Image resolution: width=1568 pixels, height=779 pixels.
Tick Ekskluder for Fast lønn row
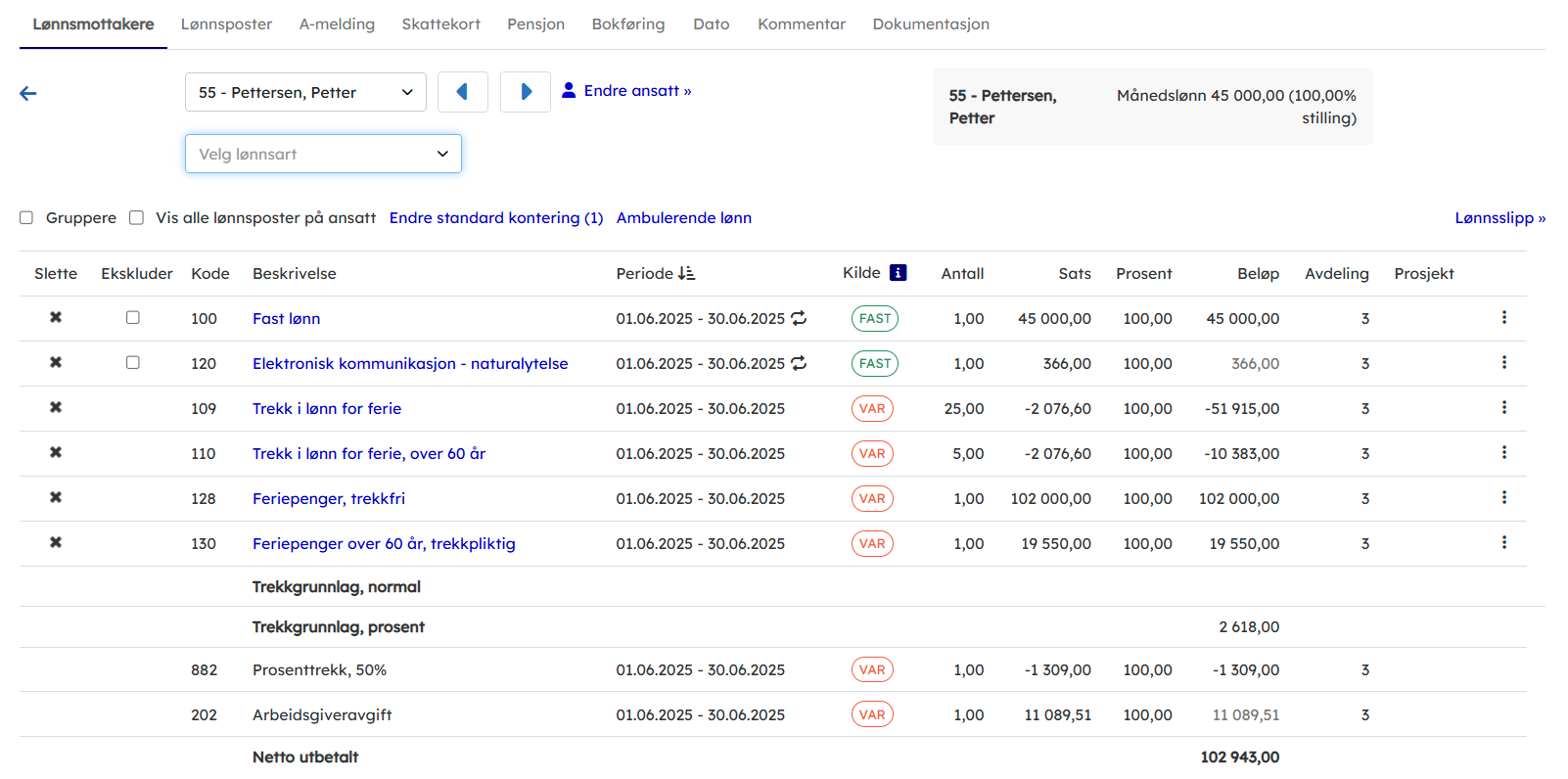tap(133, 318)
